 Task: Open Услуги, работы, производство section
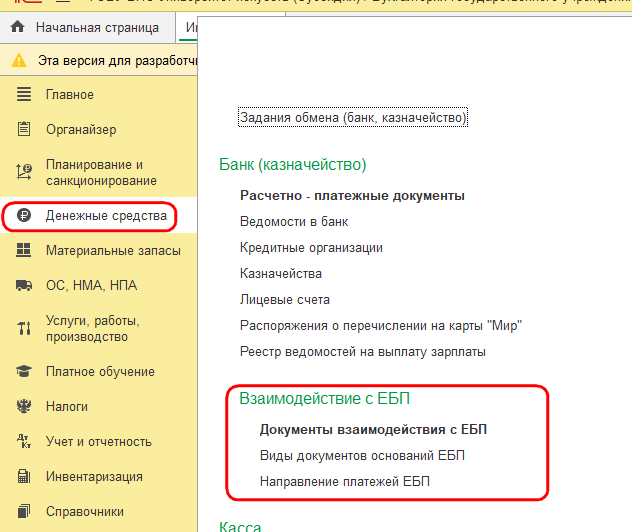93,328
